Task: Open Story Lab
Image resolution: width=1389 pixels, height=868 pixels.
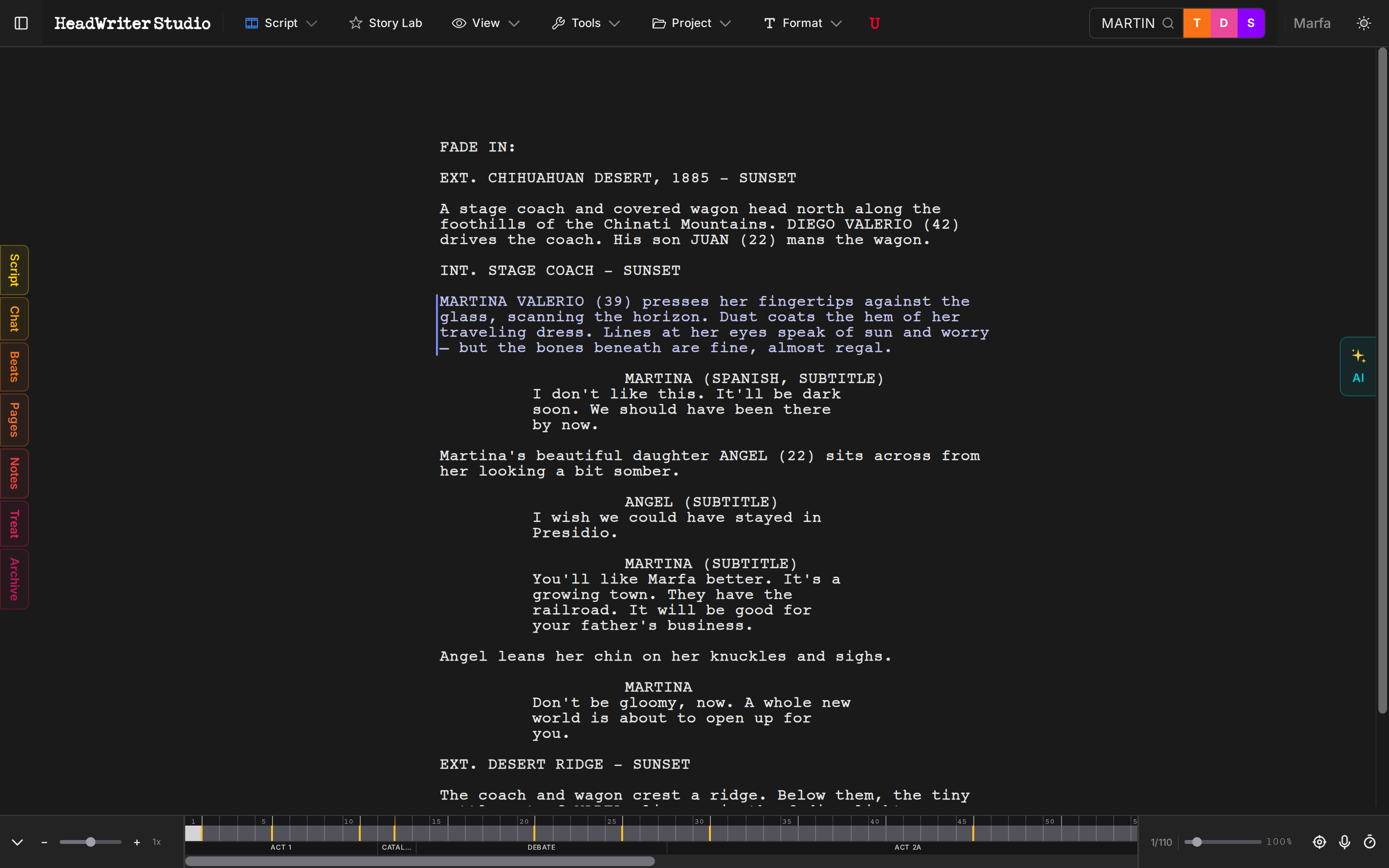Action: pyautogui.click(x=385, y=23)
